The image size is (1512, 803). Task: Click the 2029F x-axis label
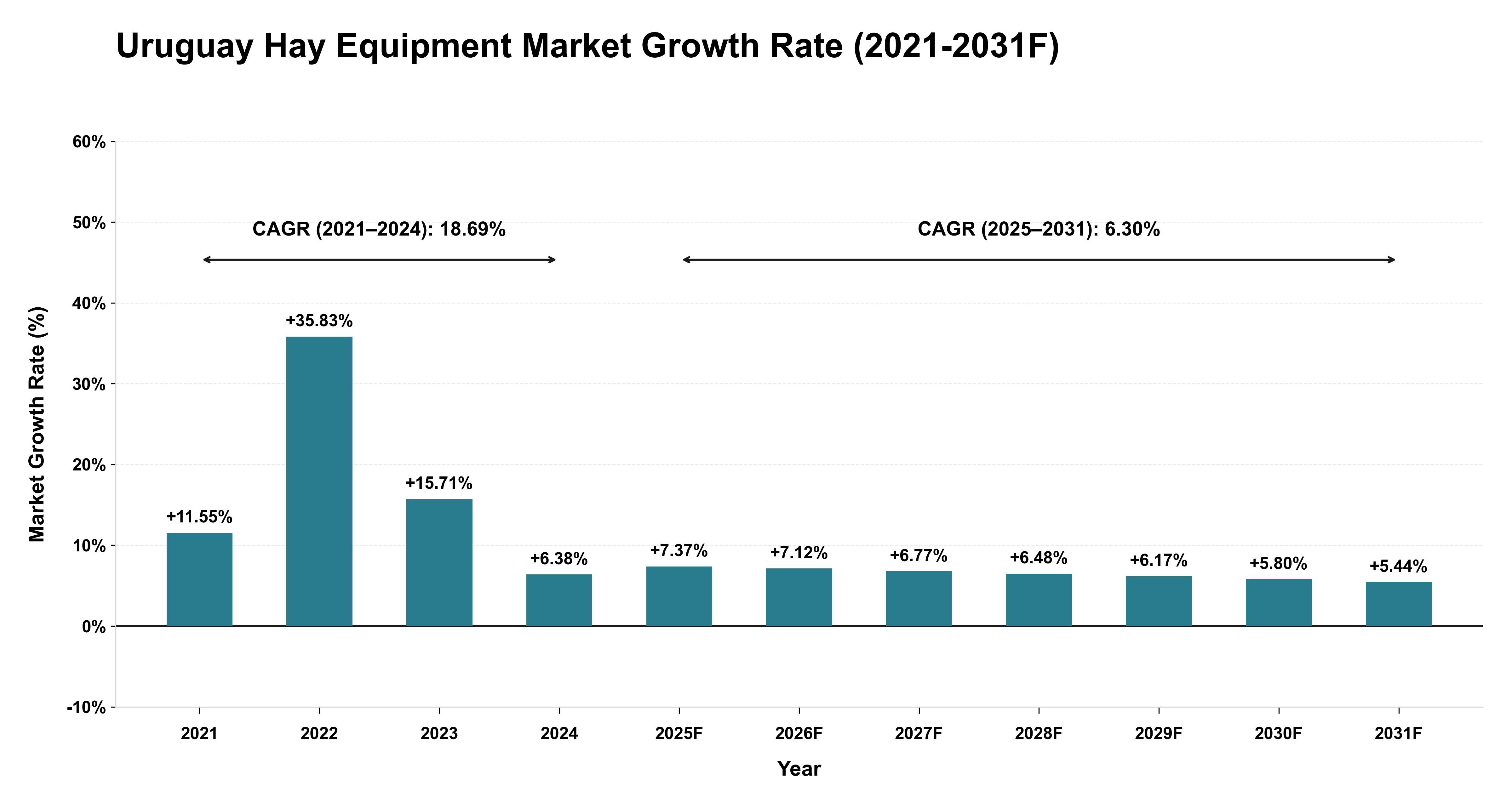pyautogui.click(x=1159, y=734)
